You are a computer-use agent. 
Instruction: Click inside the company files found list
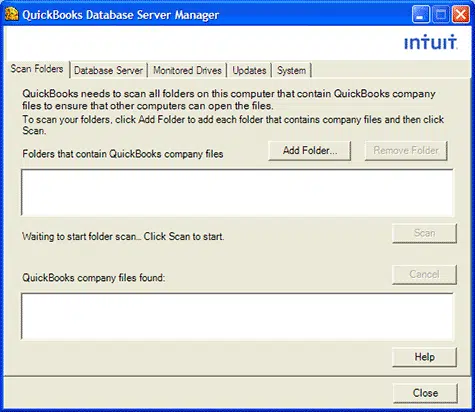(x=237, y=316)
